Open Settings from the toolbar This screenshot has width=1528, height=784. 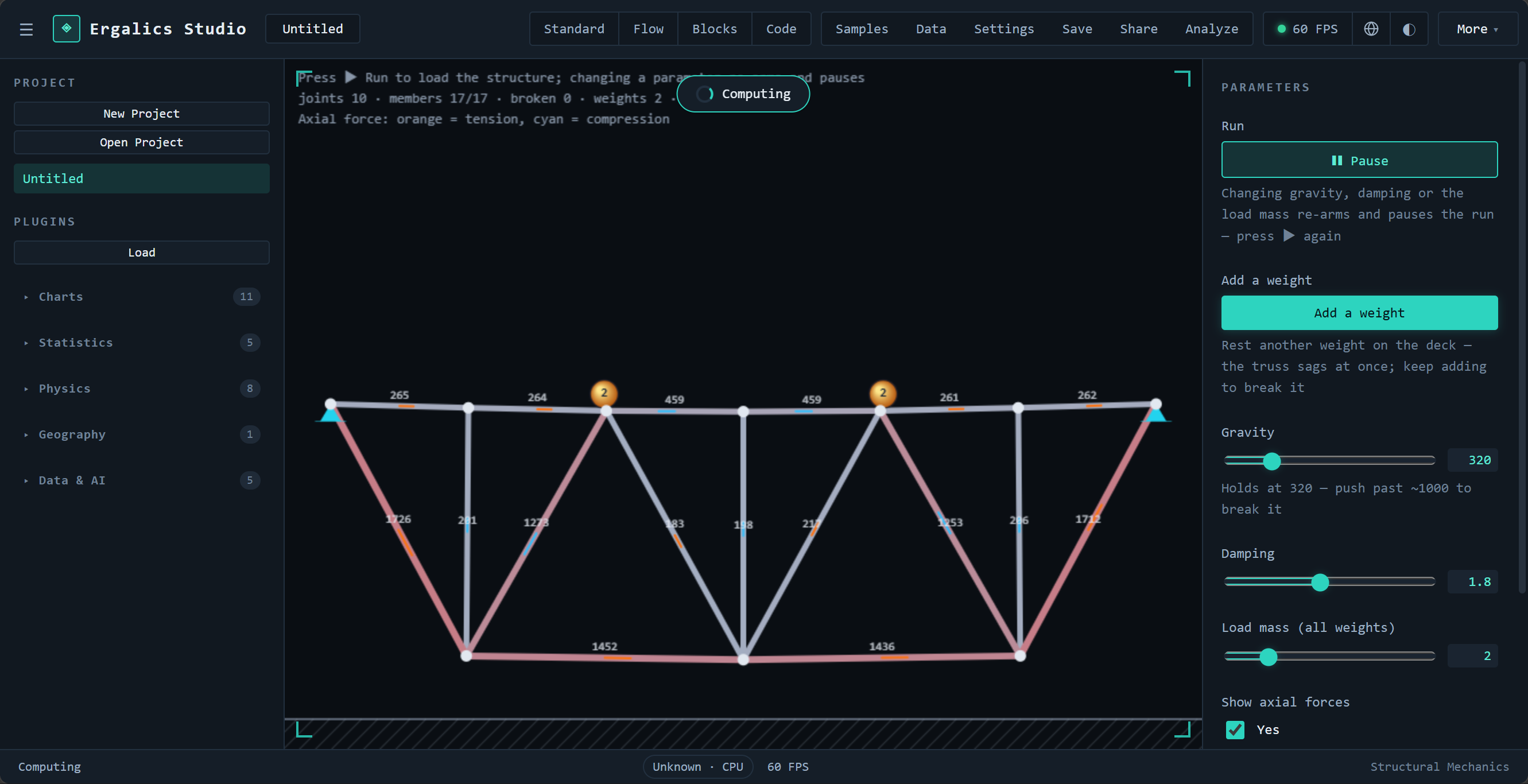(1003, 29)
